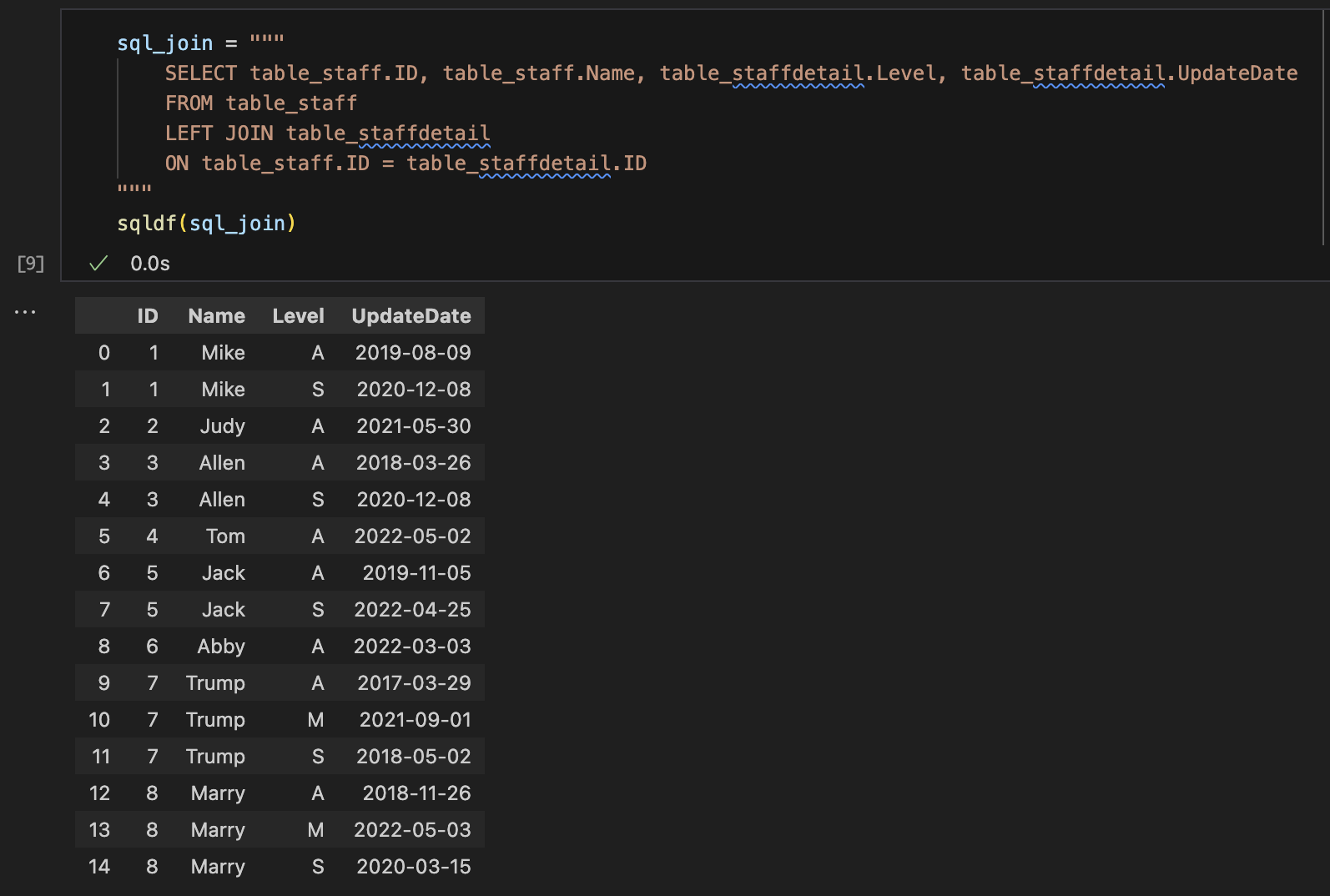This screenshot has width=1330, height=896.
Task: Click the Abby name cell
Action: (221, 647)
